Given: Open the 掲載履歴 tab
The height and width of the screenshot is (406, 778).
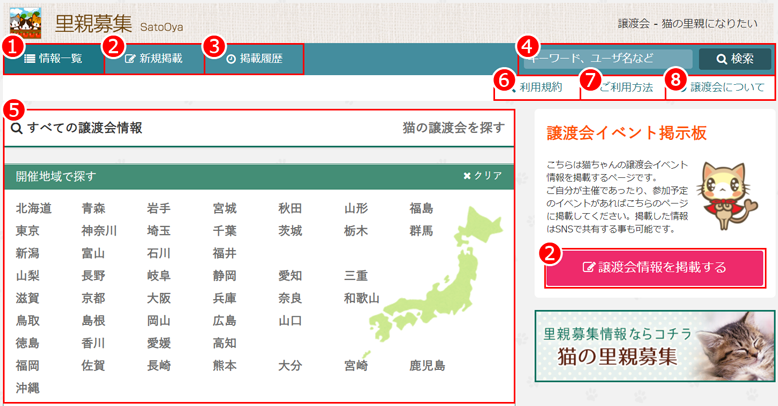Looking at the screenshot, I should tap(254, 59).
